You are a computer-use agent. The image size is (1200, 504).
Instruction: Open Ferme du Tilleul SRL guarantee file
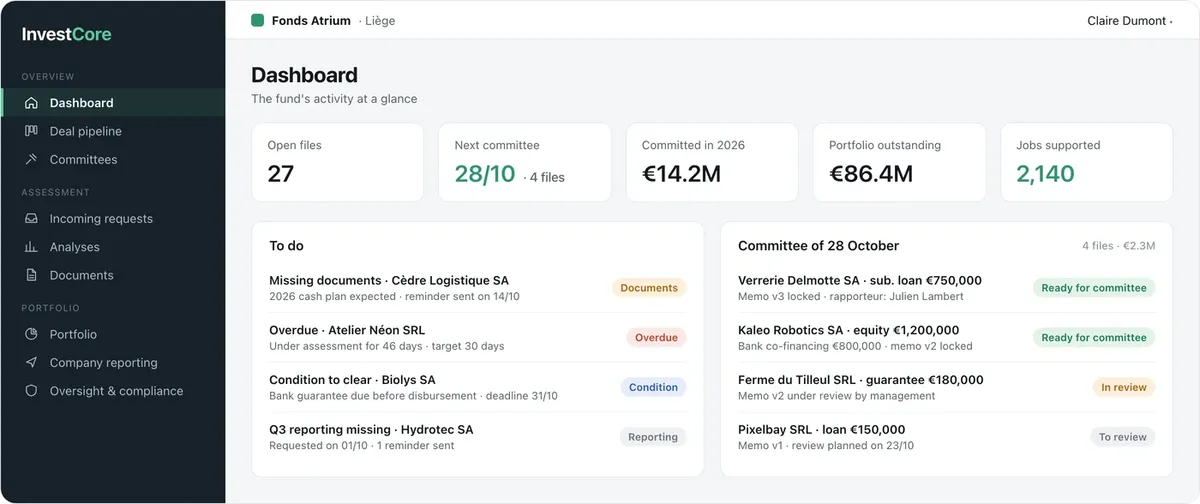coord(946,387)
